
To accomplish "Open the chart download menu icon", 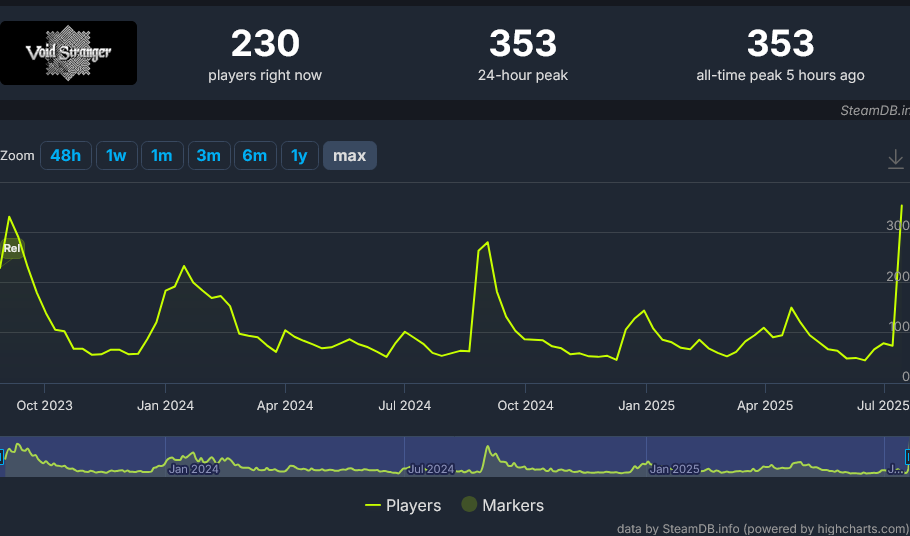I will pyautogui.click(x=895, y=159).
